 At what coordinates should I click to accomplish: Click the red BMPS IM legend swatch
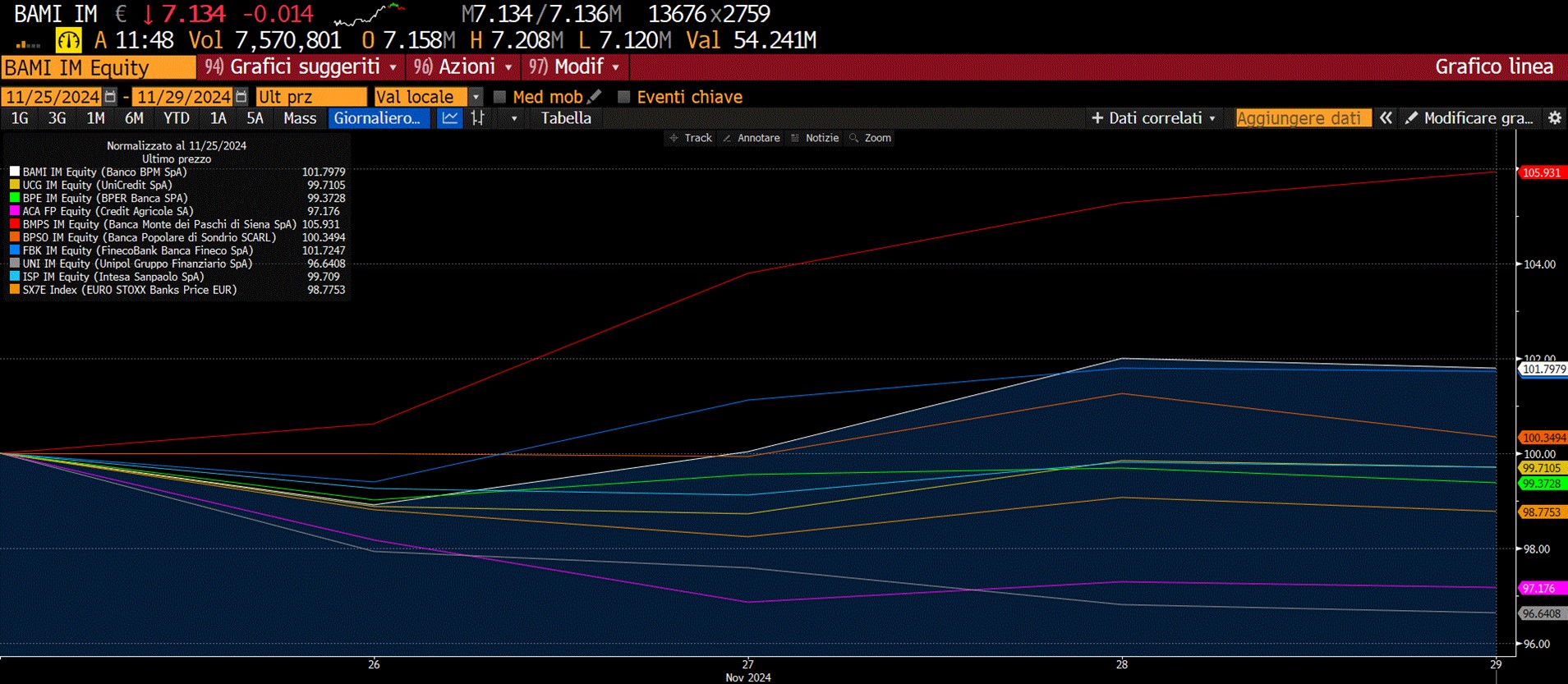[x=15, y=224]
